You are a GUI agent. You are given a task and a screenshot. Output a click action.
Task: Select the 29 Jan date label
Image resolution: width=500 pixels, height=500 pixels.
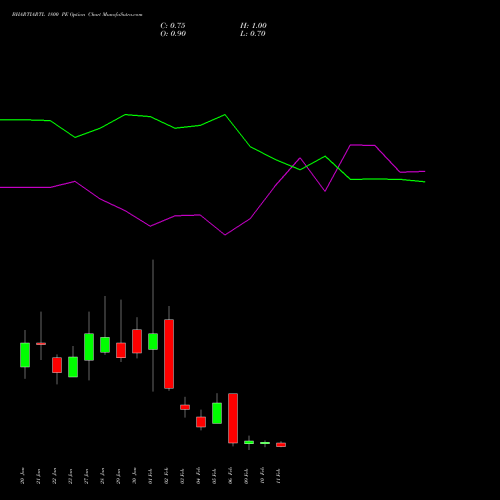tap(118, 476)
